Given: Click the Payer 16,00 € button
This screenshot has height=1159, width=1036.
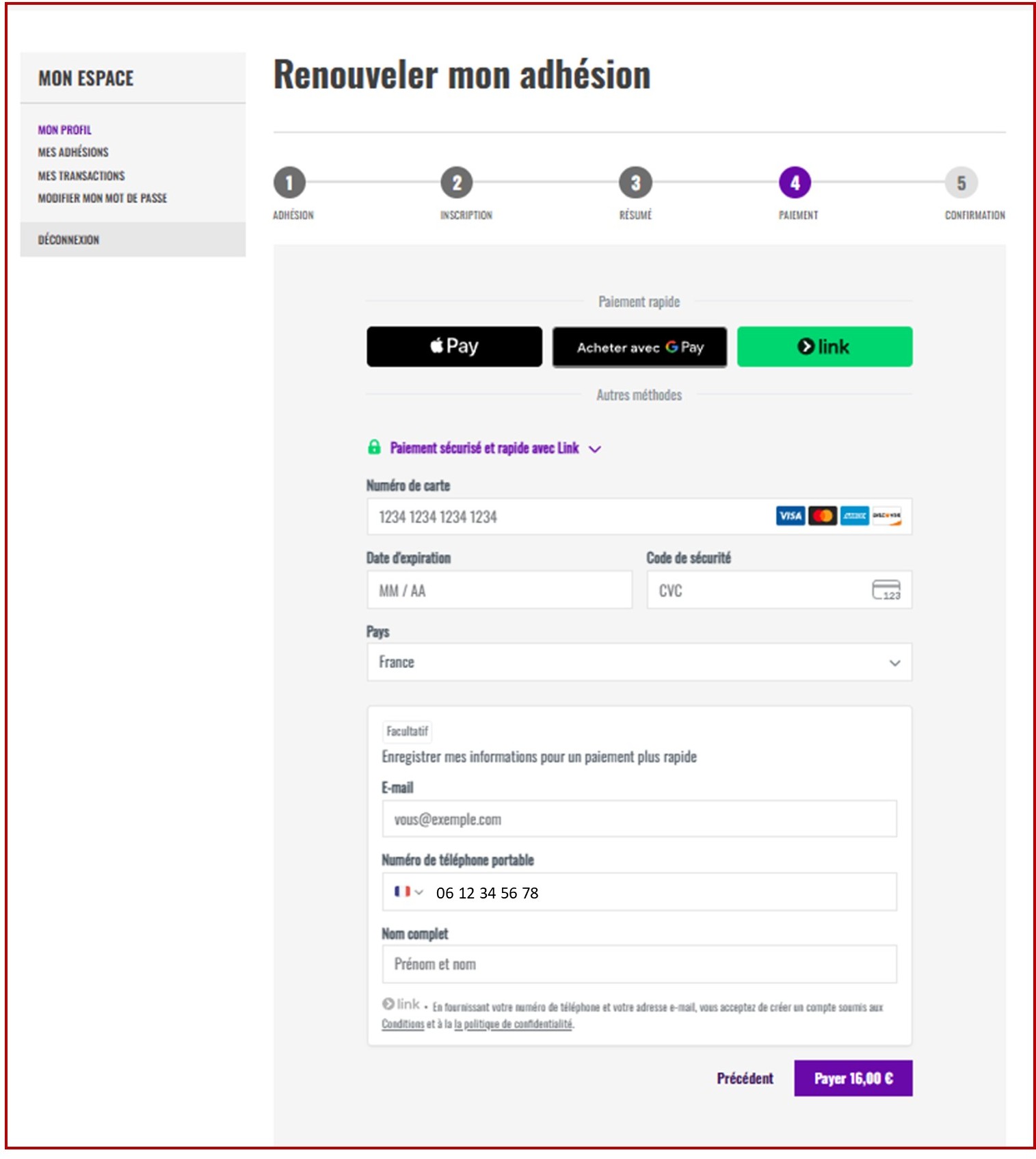Looking at the screenshot, I should pos(853,1078).
